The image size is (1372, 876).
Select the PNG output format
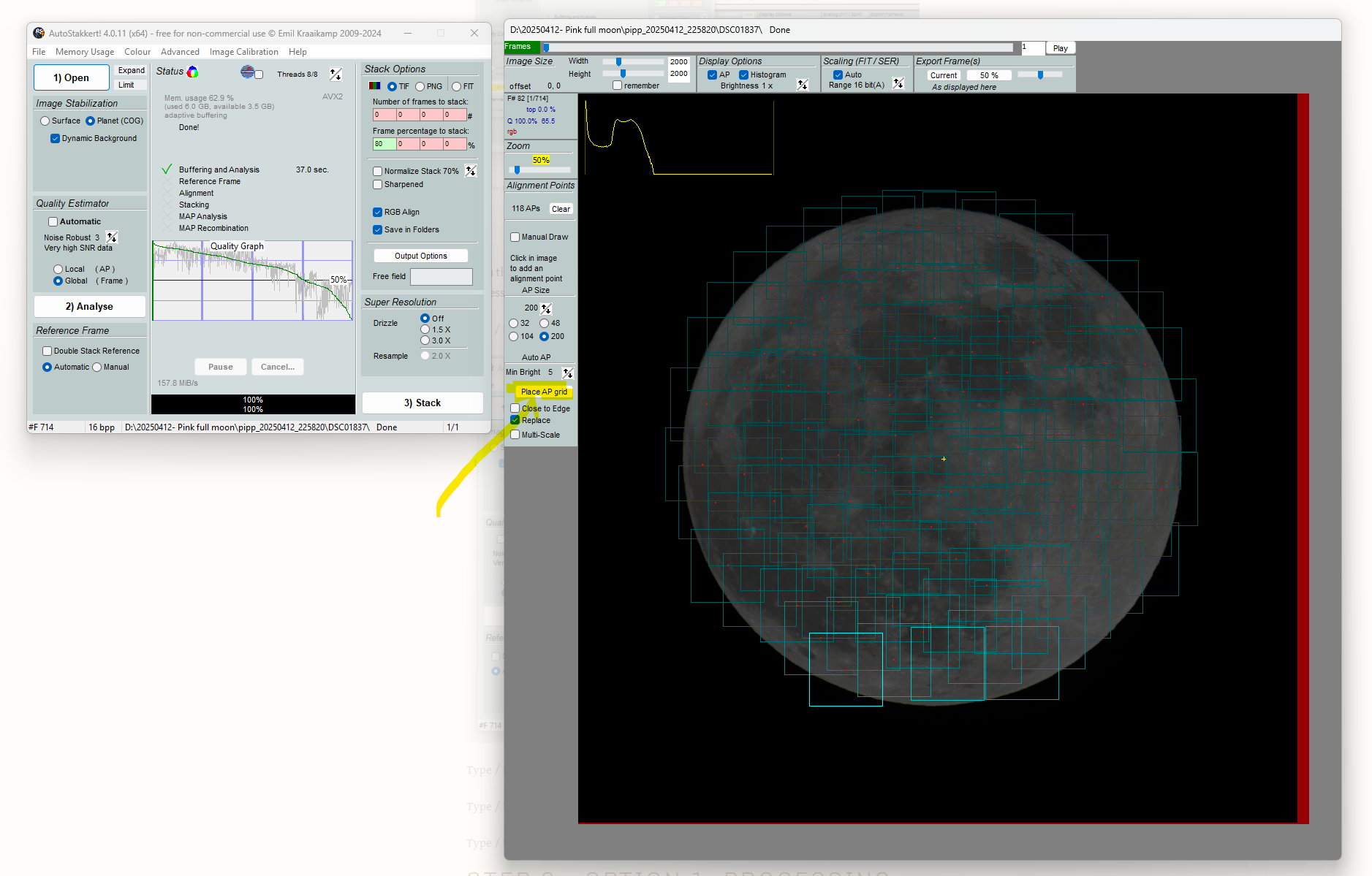[419, 85]
